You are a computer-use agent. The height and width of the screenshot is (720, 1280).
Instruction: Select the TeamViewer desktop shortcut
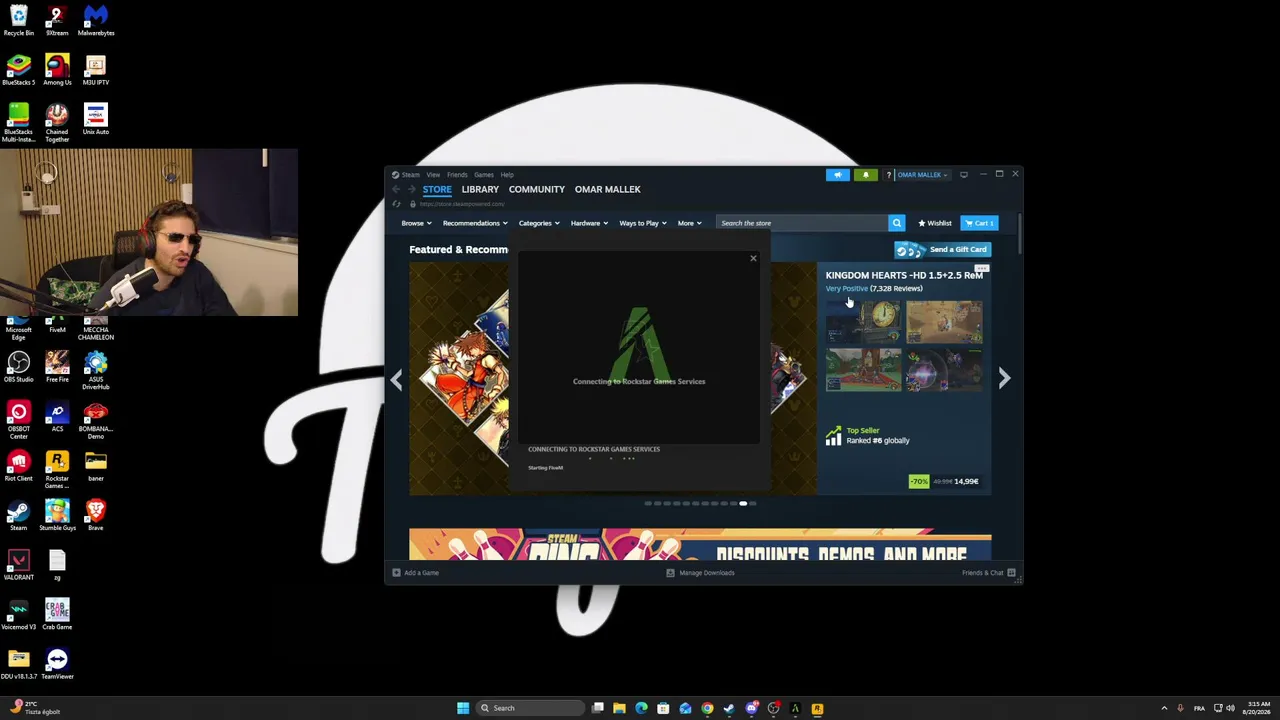57,664
